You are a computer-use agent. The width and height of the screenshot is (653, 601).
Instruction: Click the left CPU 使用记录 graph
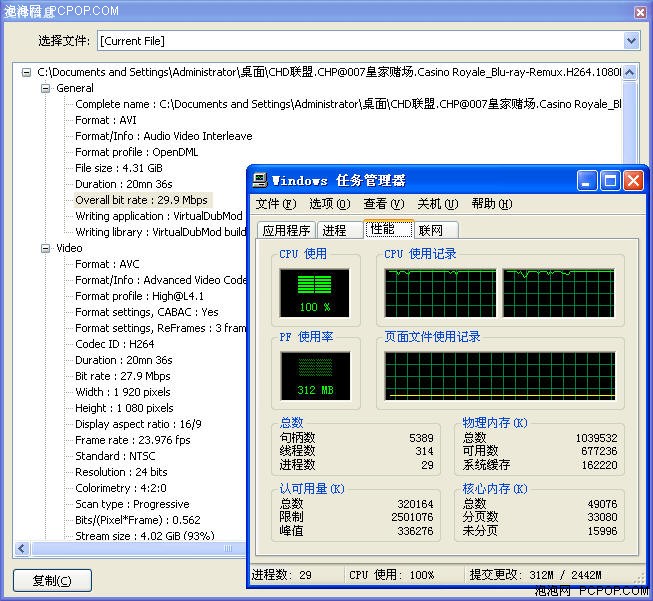coord(441,293)
